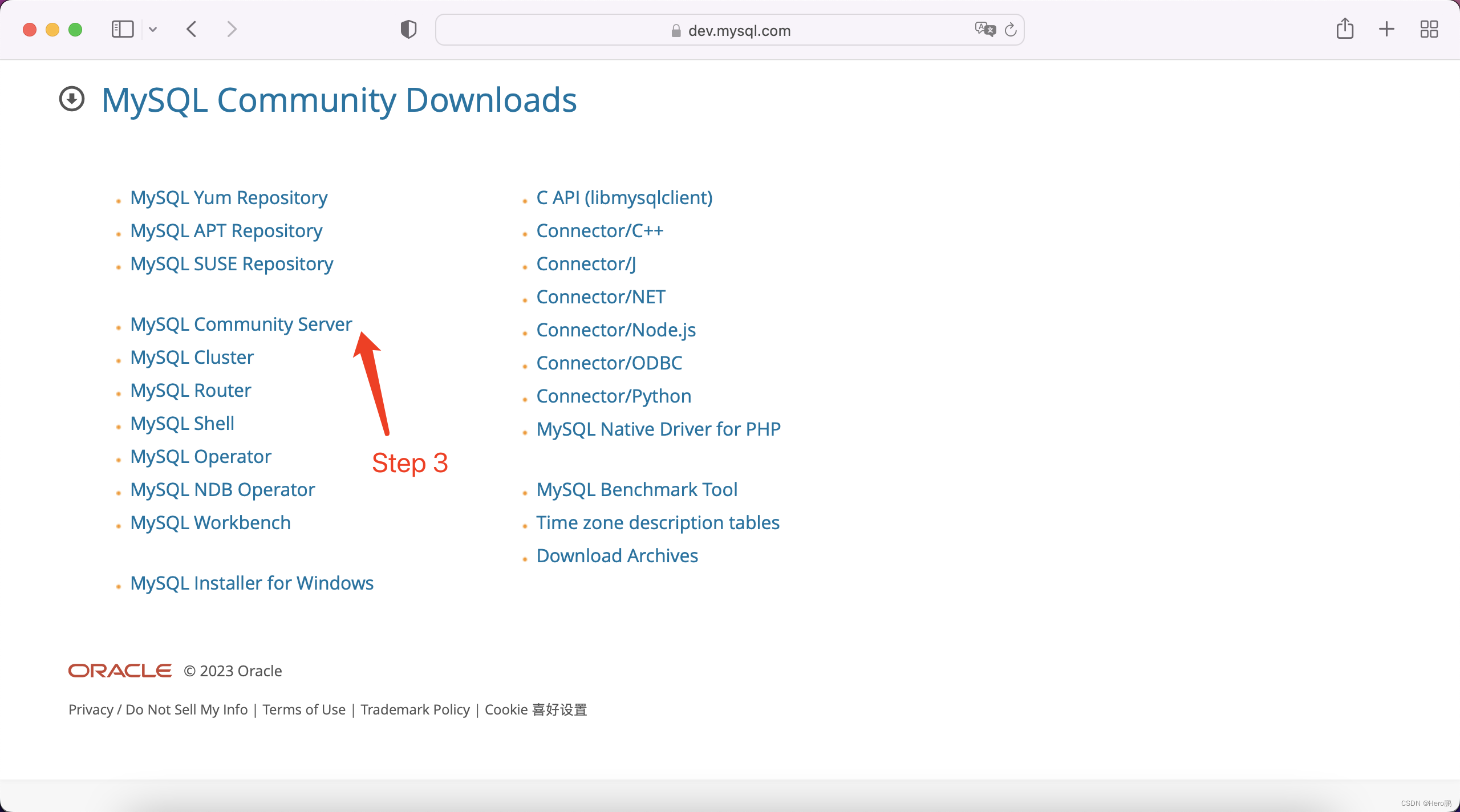Toggle the Safari sidebar icon
Image resolution: width=1460 pixels, height=812 pixels.
[122, 29]
